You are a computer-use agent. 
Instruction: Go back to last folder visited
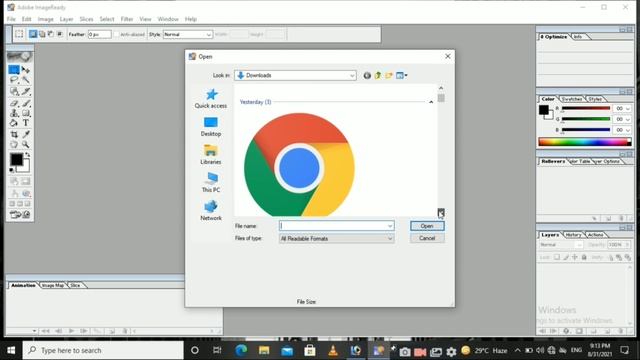point(367,76)
